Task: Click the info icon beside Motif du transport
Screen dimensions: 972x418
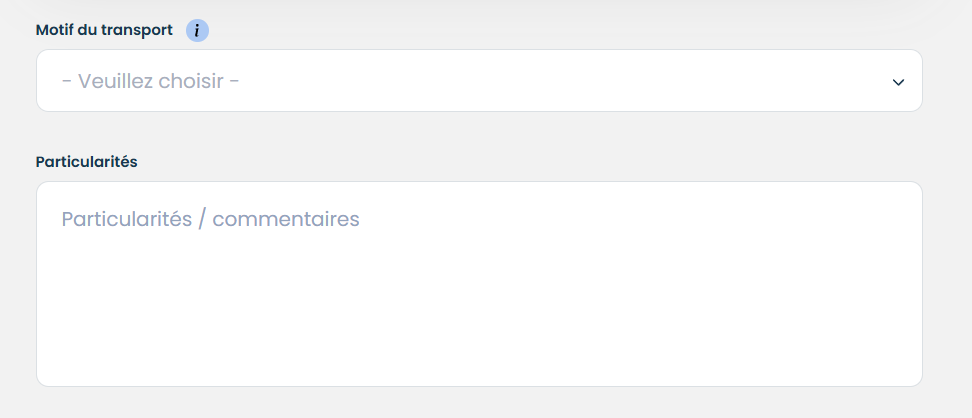Action: tap(197, 30)
